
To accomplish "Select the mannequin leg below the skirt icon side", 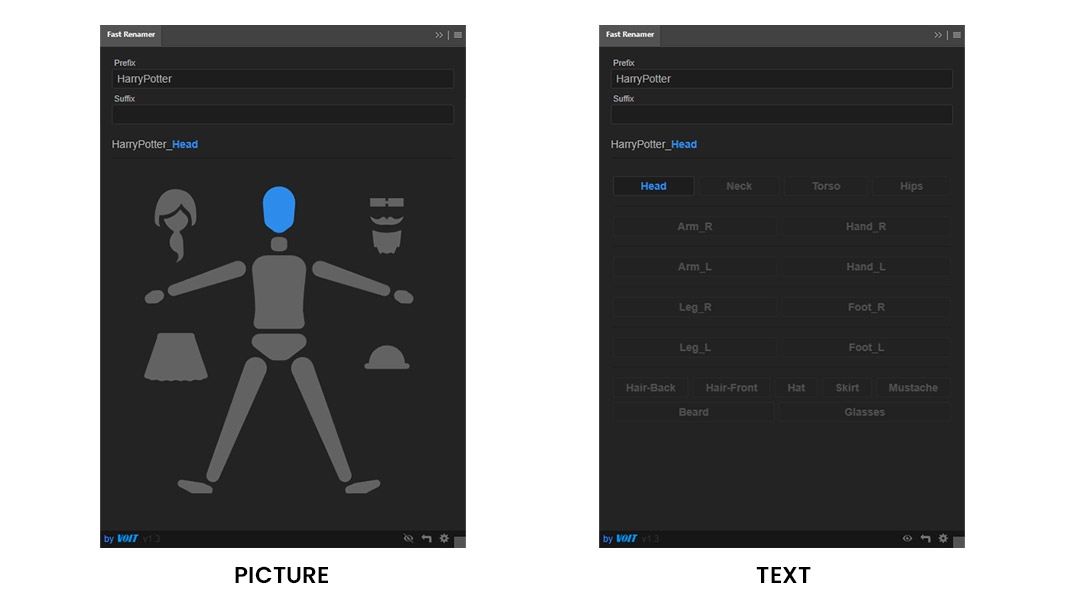I will (x=236, y=419).
